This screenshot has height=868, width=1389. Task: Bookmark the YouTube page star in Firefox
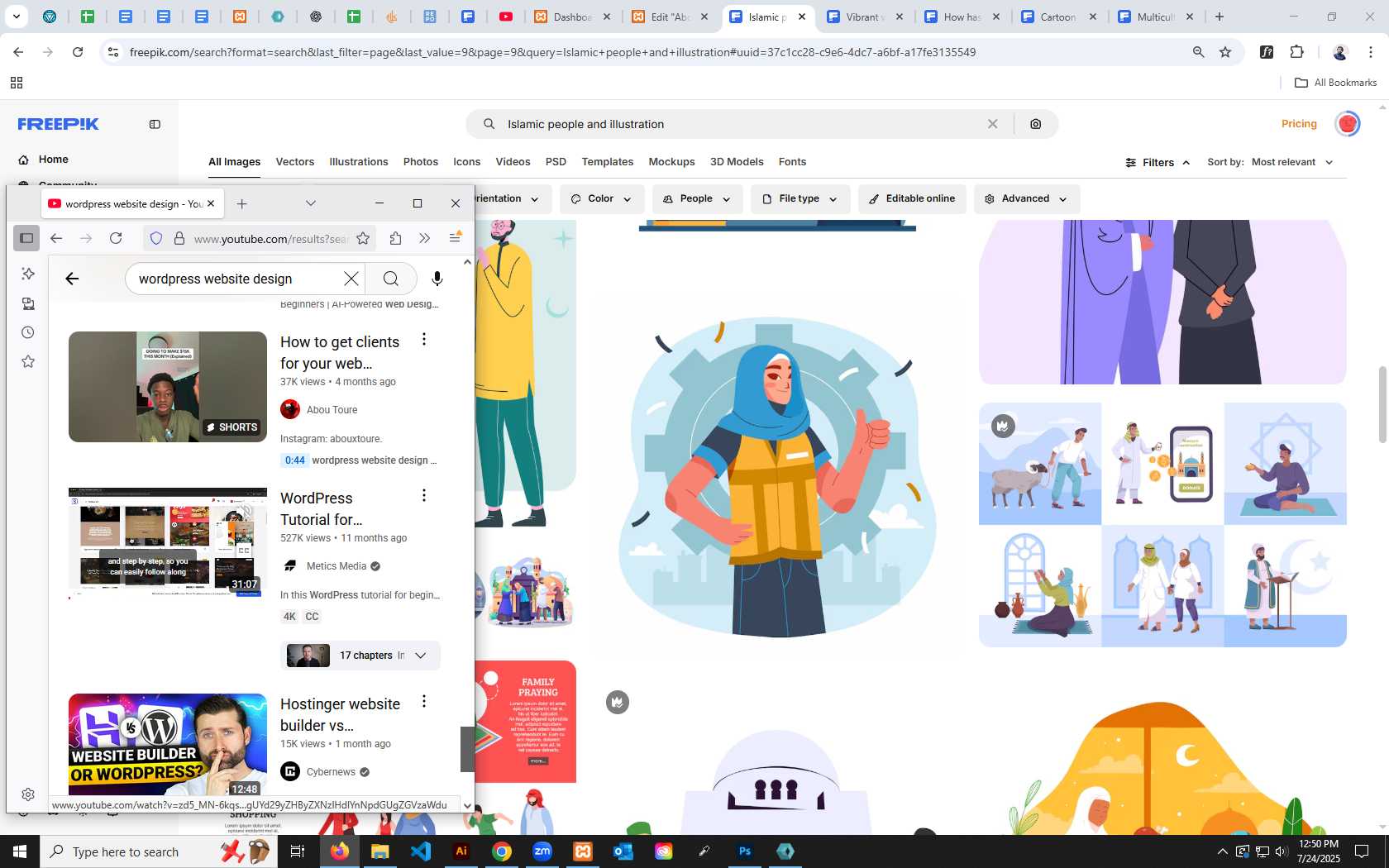tap(363, 238)
